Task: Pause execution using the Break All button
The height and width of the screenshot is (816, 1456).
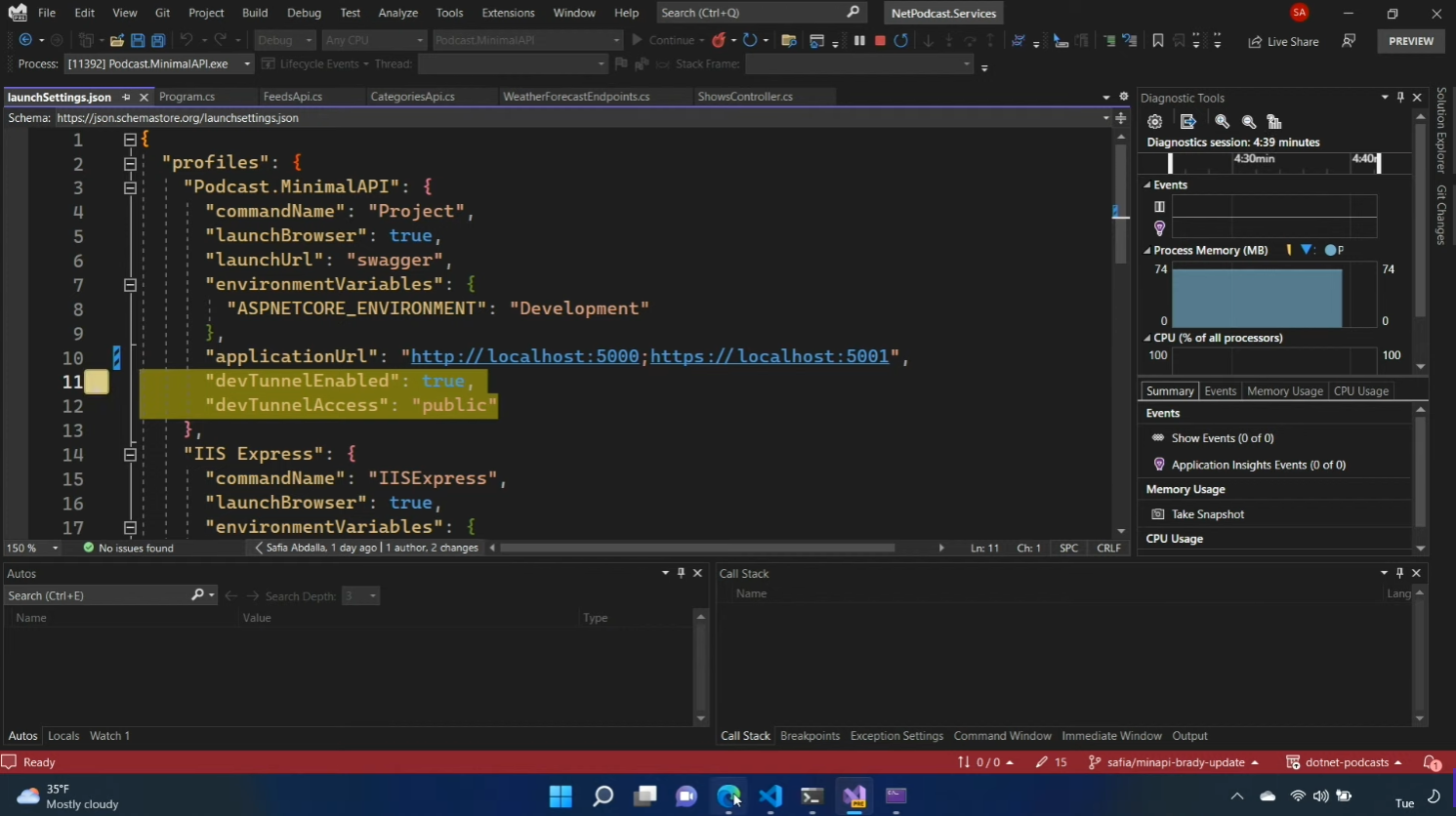Action: click(859, 40)
